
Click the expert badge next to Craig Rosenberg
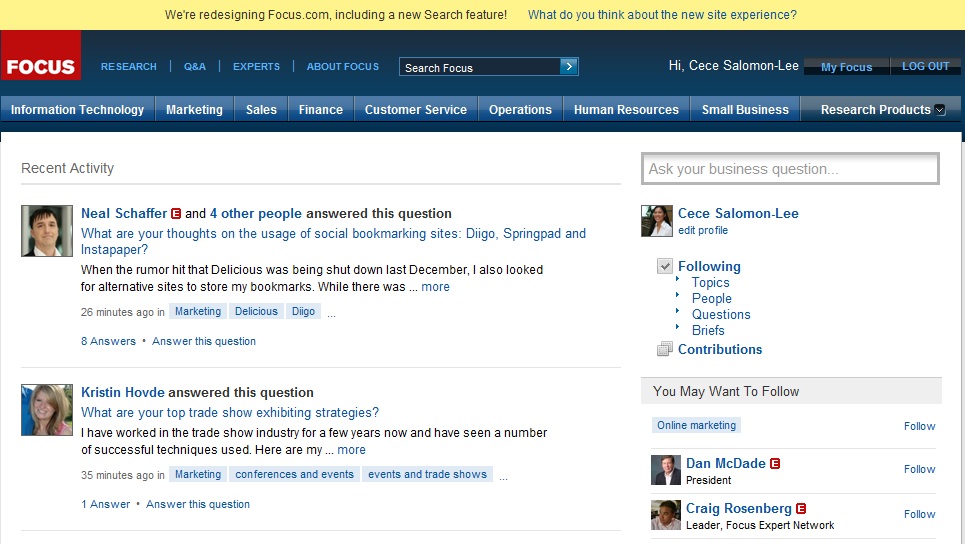(801, 508)
